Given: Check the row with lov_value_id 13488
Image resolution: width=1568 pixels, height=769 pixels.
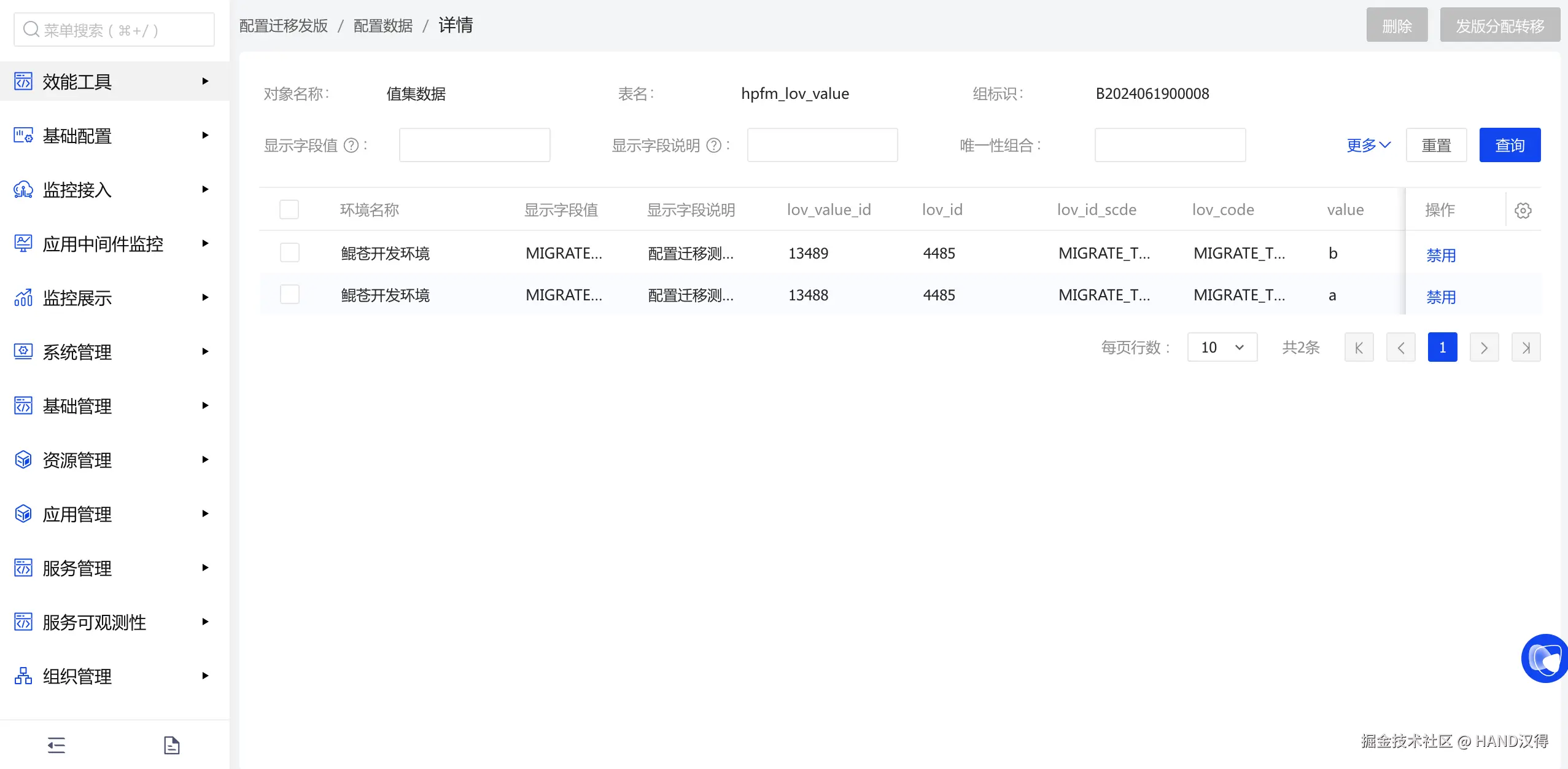Looking at the screenshot, I should pyautogui.click(x=289, y=294).
